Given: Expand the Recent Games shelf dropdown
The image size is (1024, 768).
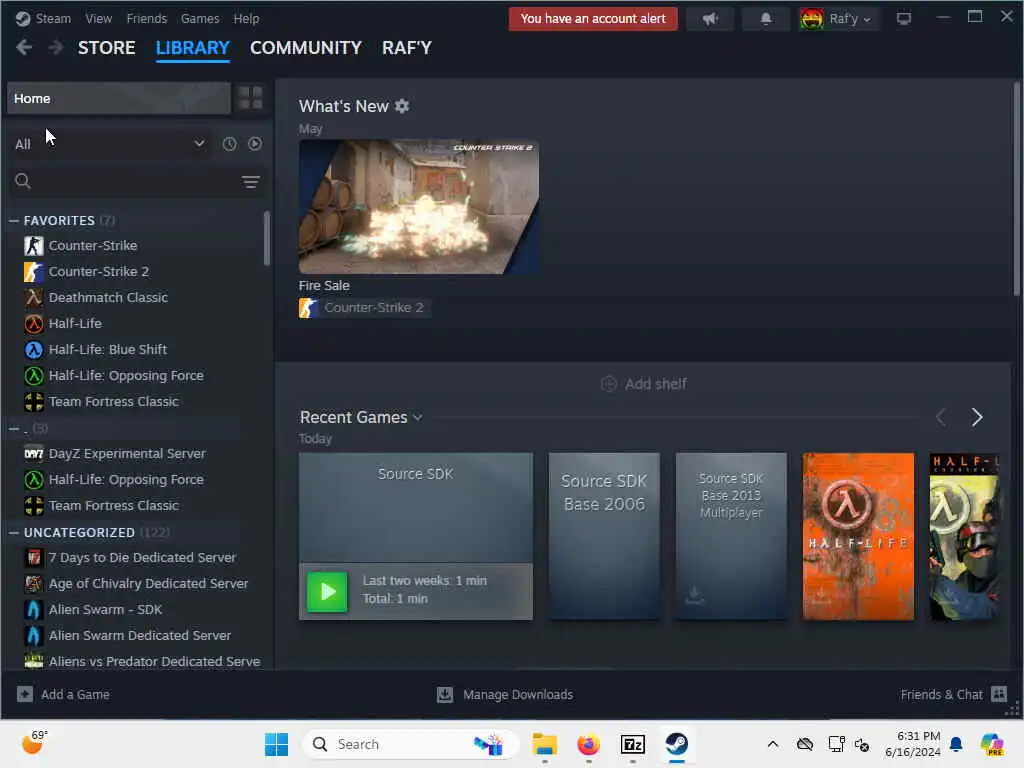Looking at the screenshot, I should [x=418, y=417].
